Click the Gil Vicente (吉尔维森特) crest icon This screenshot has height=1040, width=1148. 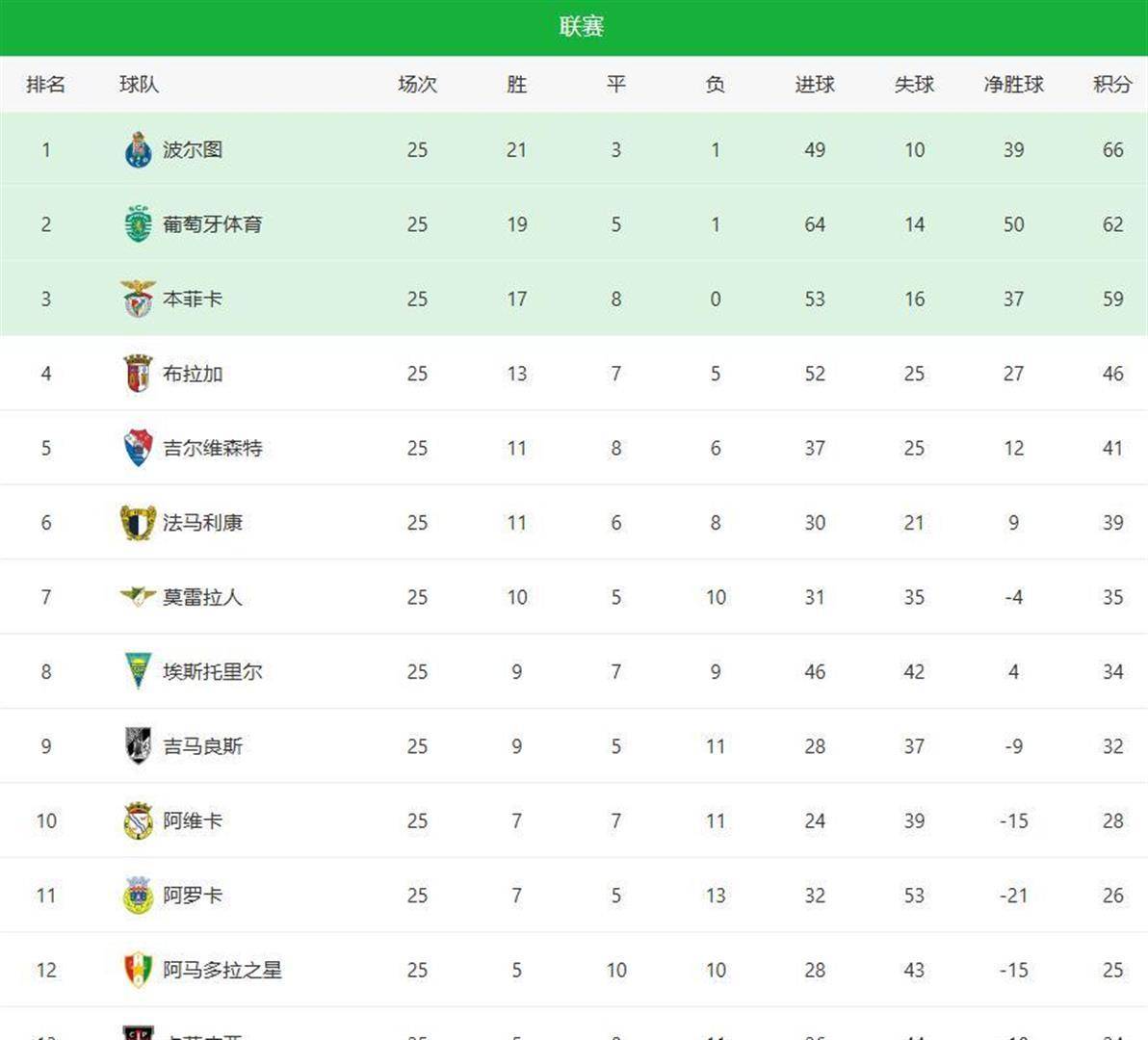point(138,448)
